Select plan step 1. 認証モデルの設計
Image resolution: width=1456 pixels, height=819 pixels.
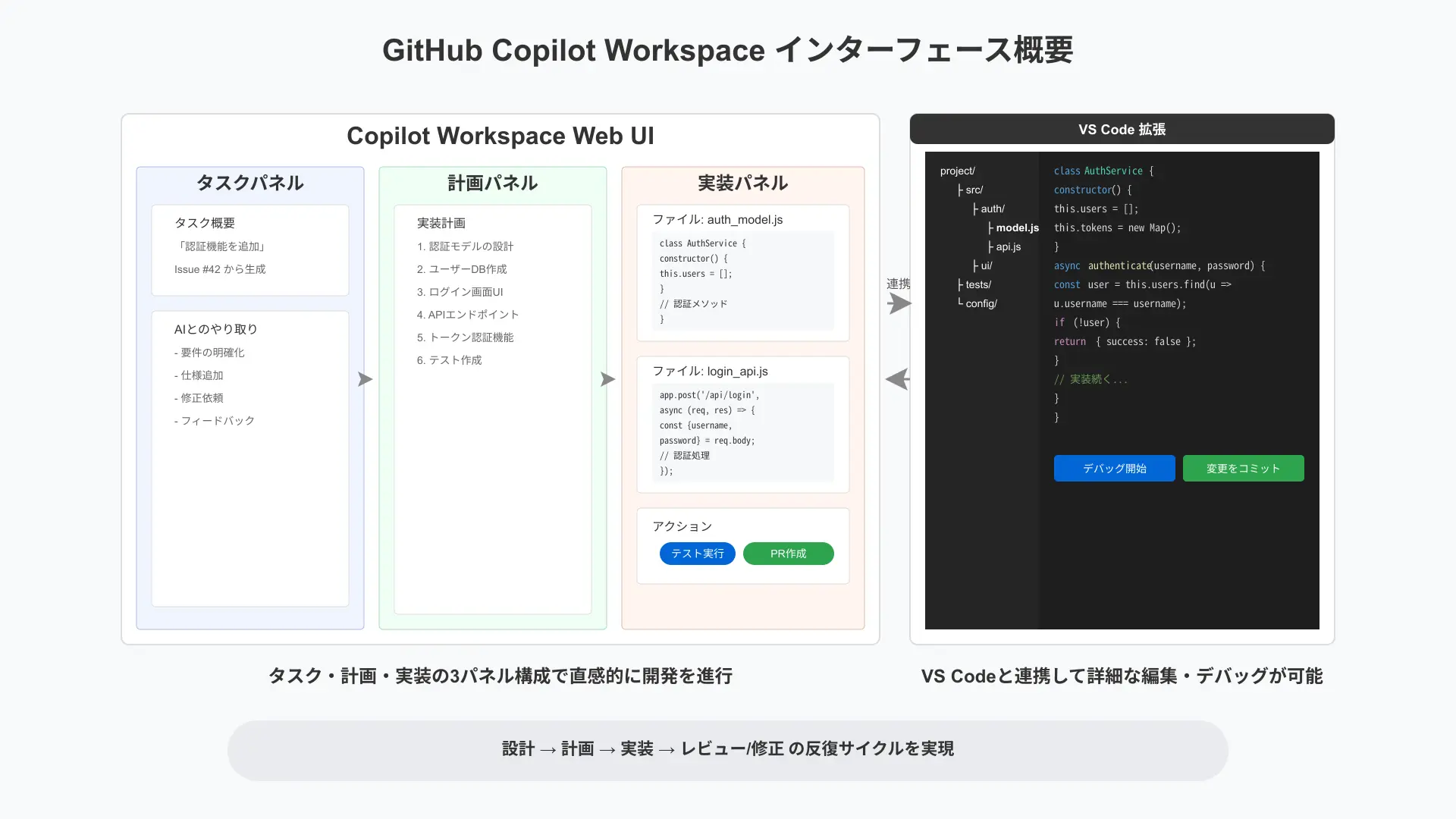[465, 246]
